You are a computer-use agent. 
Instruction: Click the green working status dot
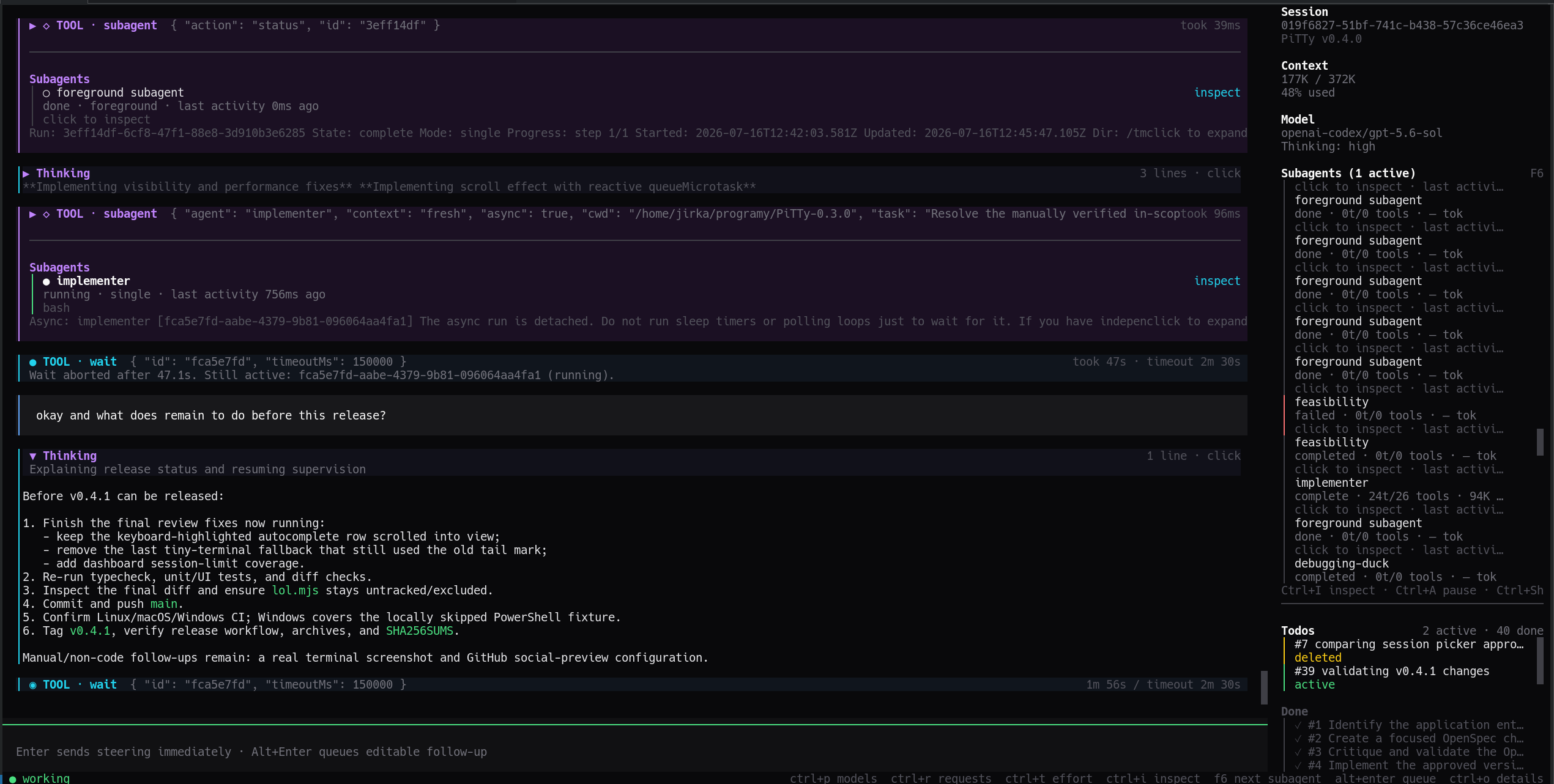click(x=12, y=779)
